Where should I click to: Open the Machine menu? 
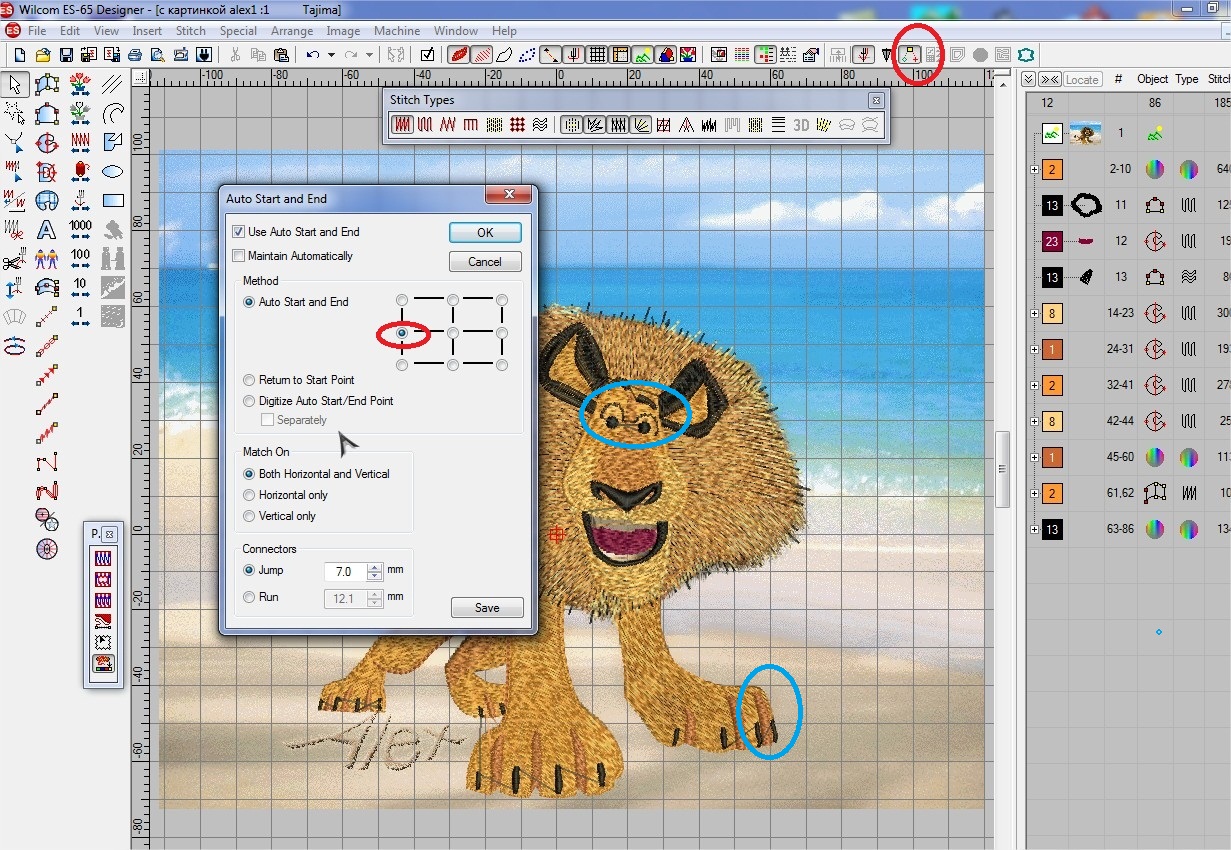397,31
